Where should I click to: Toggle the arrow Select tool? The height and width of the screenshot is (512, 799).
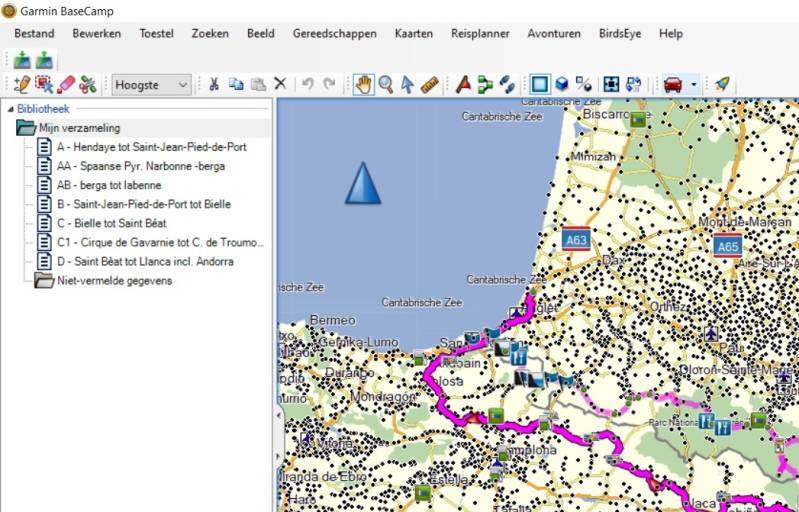(408, 85)
